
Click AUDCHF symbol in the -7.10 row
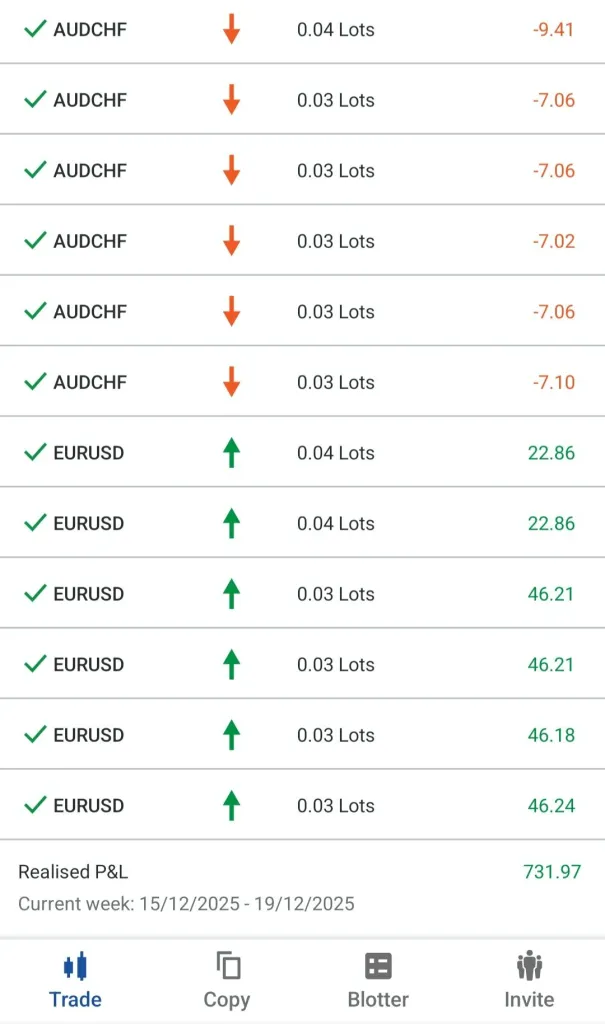tap(90, 382)
